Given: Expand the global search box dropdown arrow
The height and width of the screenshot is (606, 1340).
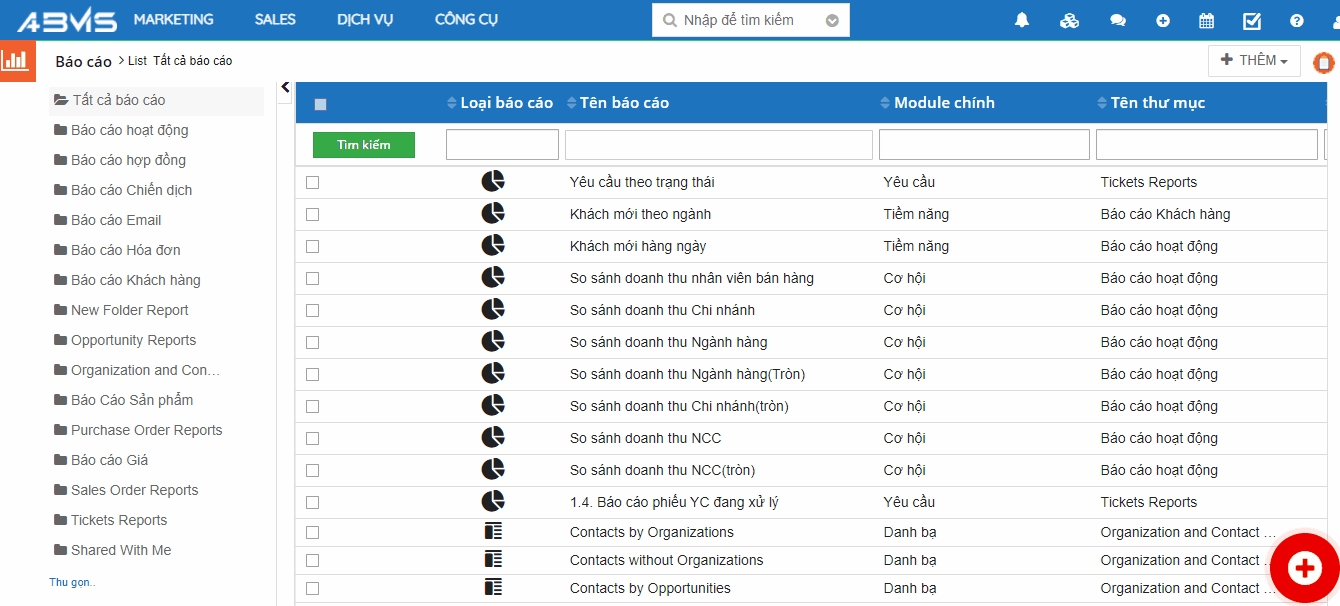Looking at the screenshot, I should point(832,20).
